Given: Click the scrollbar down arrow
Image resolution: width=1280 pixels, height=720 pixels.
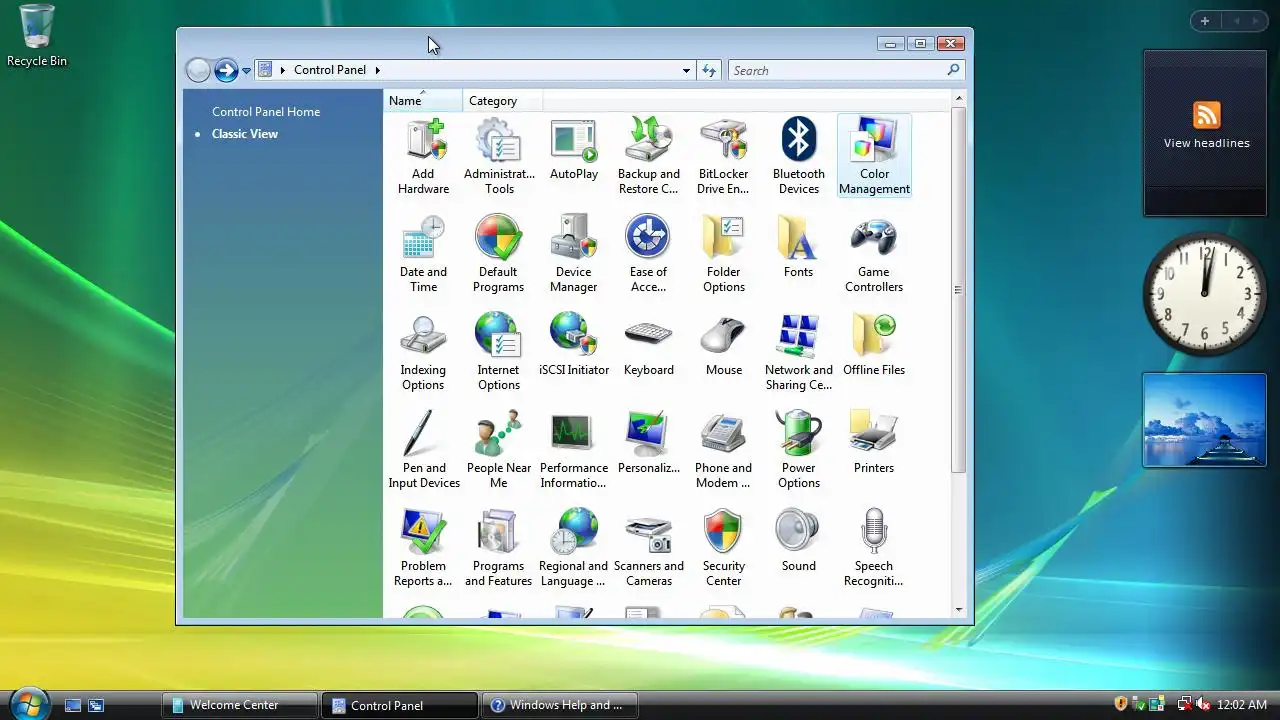Looking at the screenshot, I should point(959,609).
